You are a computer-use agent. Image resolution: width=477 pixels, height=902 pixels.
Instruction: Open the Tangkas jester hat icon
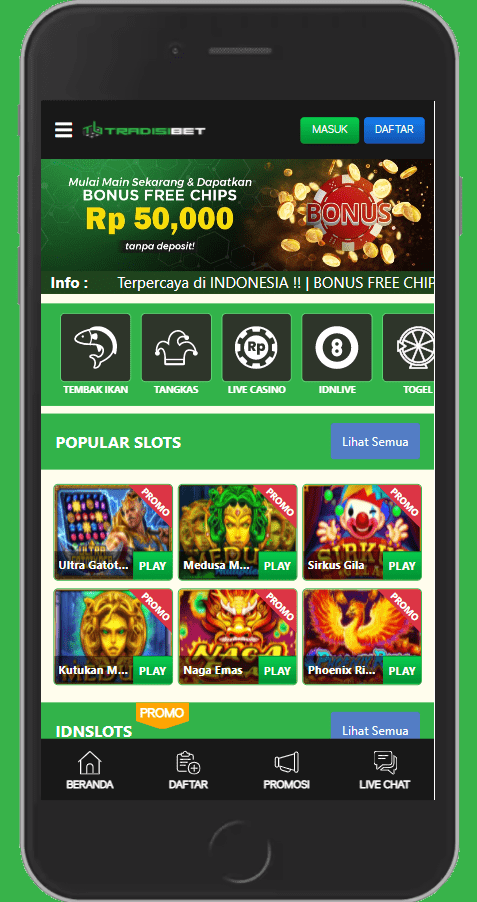176,347
